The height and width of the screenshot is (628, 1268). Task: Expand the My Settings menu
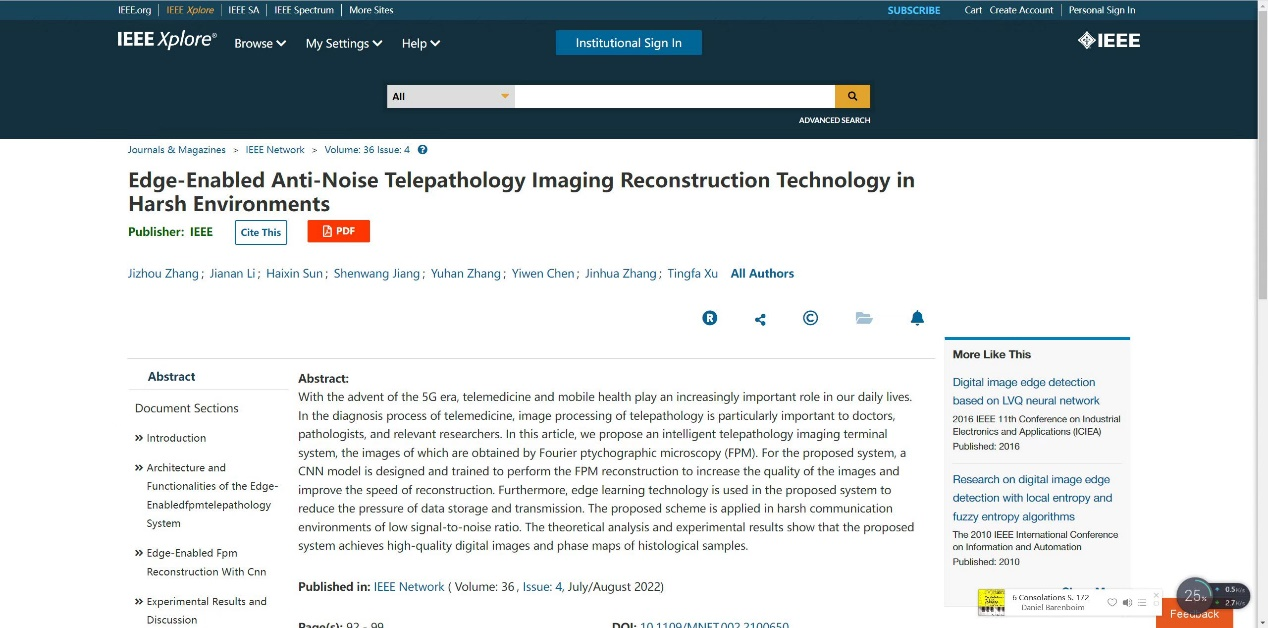(x=343, y=44)
